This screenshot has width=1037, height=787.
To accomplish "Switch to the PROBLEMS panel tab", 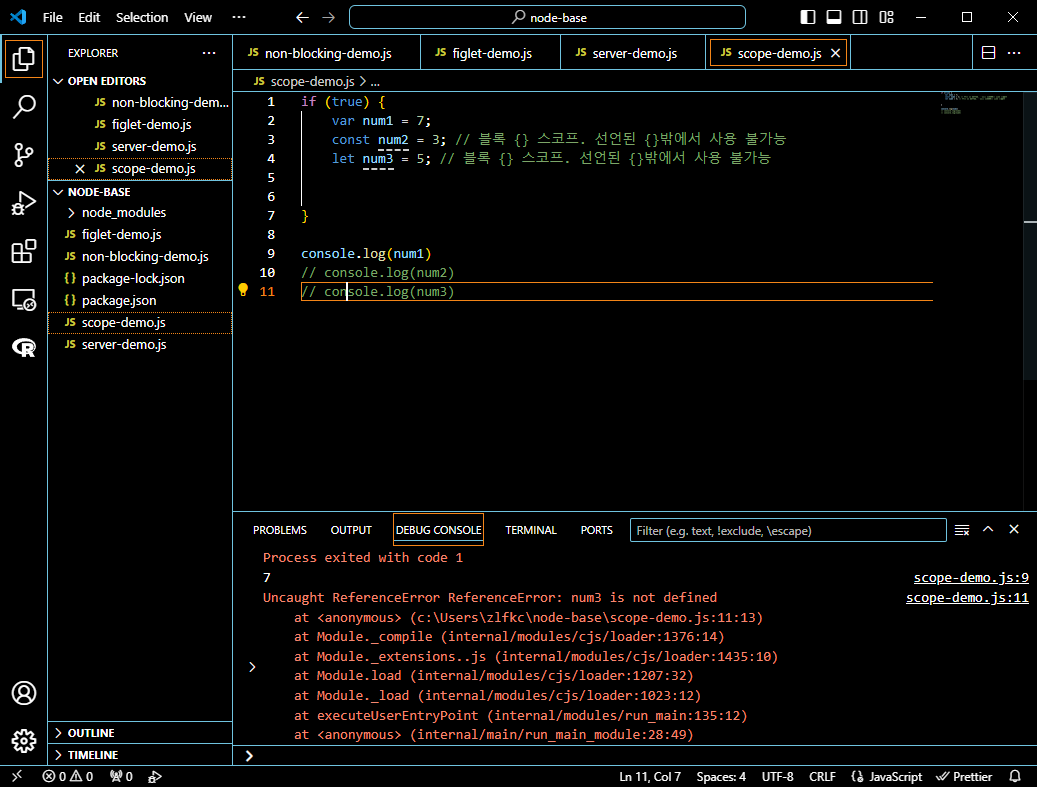I will pyautogui.click(x=280, y=530).
